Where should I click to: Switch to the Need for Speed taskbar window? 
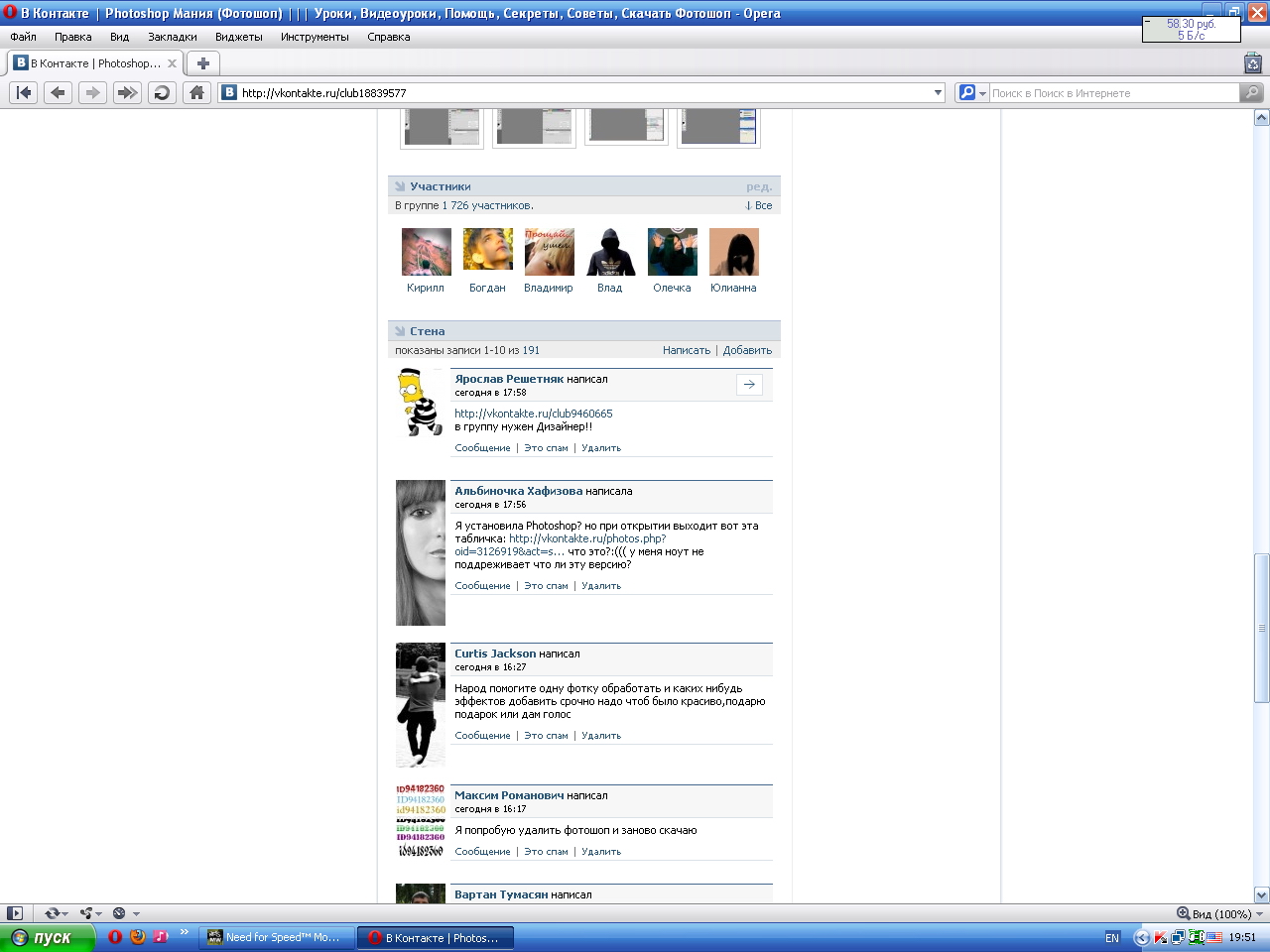(x=277, y=937)
